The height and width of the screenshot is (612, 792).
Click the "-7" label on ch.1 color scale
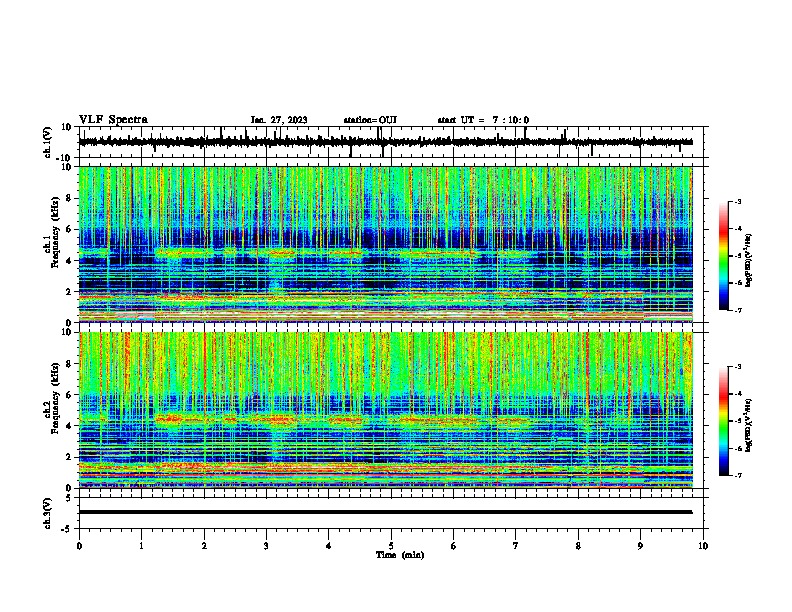point(738,310)
